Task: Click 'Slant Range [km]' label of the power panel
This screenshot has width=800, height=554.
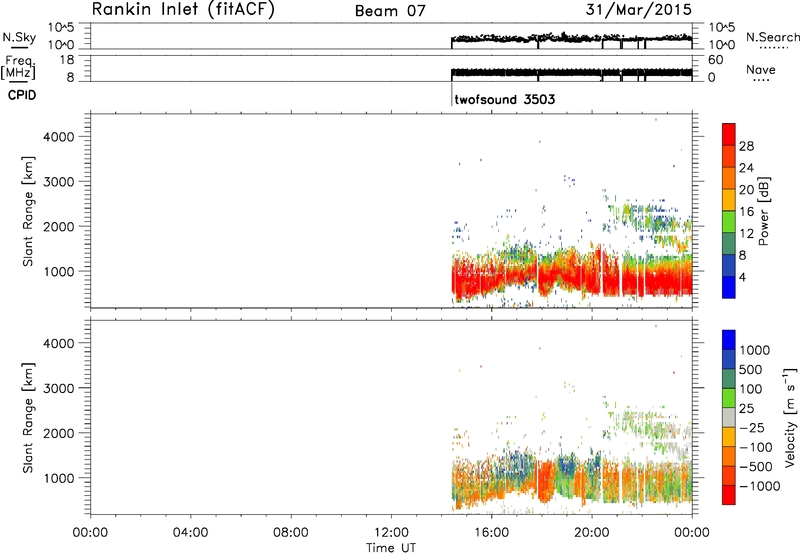Action: (x=28, y=211)
